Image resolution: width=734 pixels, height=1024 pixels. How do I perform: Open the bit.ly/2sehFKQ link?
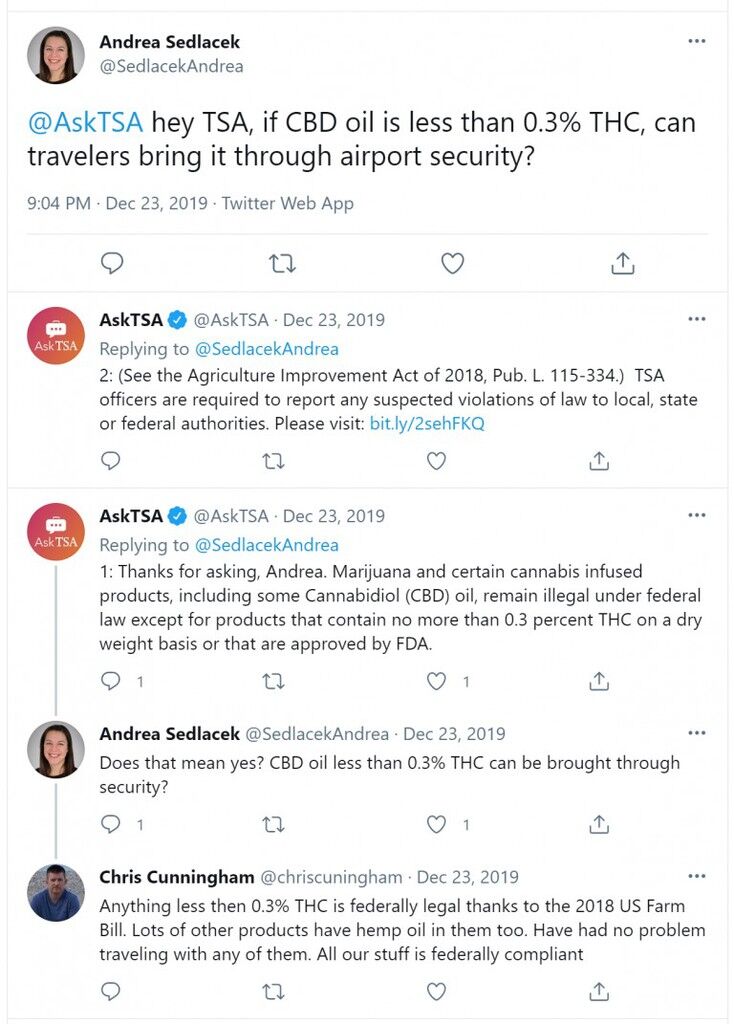pos(427,423)
